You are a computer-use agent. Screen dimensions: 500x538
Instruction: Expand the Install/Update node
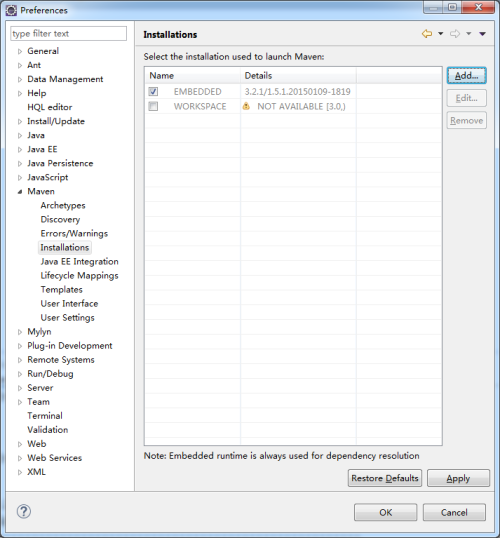(x=20, y=121)
